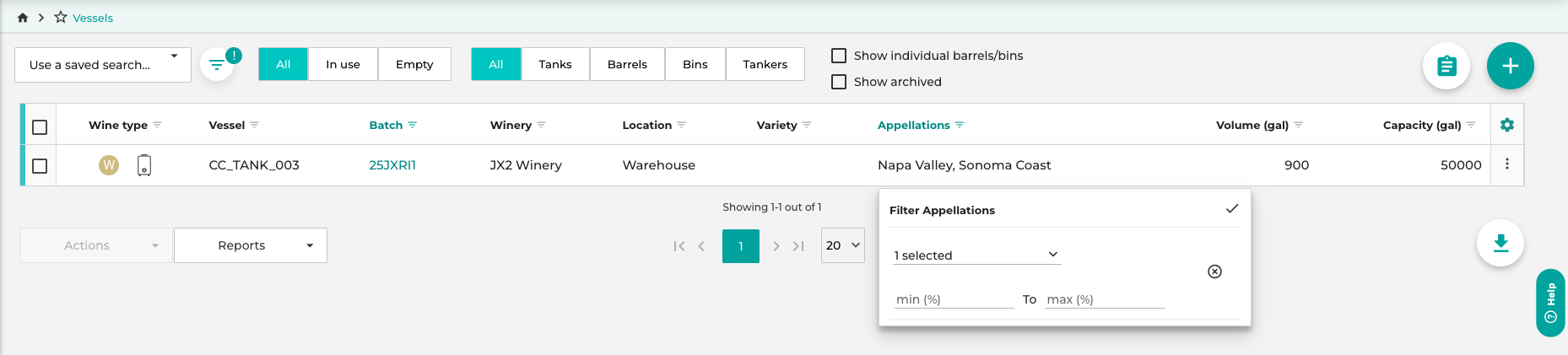Go to the home page icon
Viewport: 1568px width, 355px height.
23,18
